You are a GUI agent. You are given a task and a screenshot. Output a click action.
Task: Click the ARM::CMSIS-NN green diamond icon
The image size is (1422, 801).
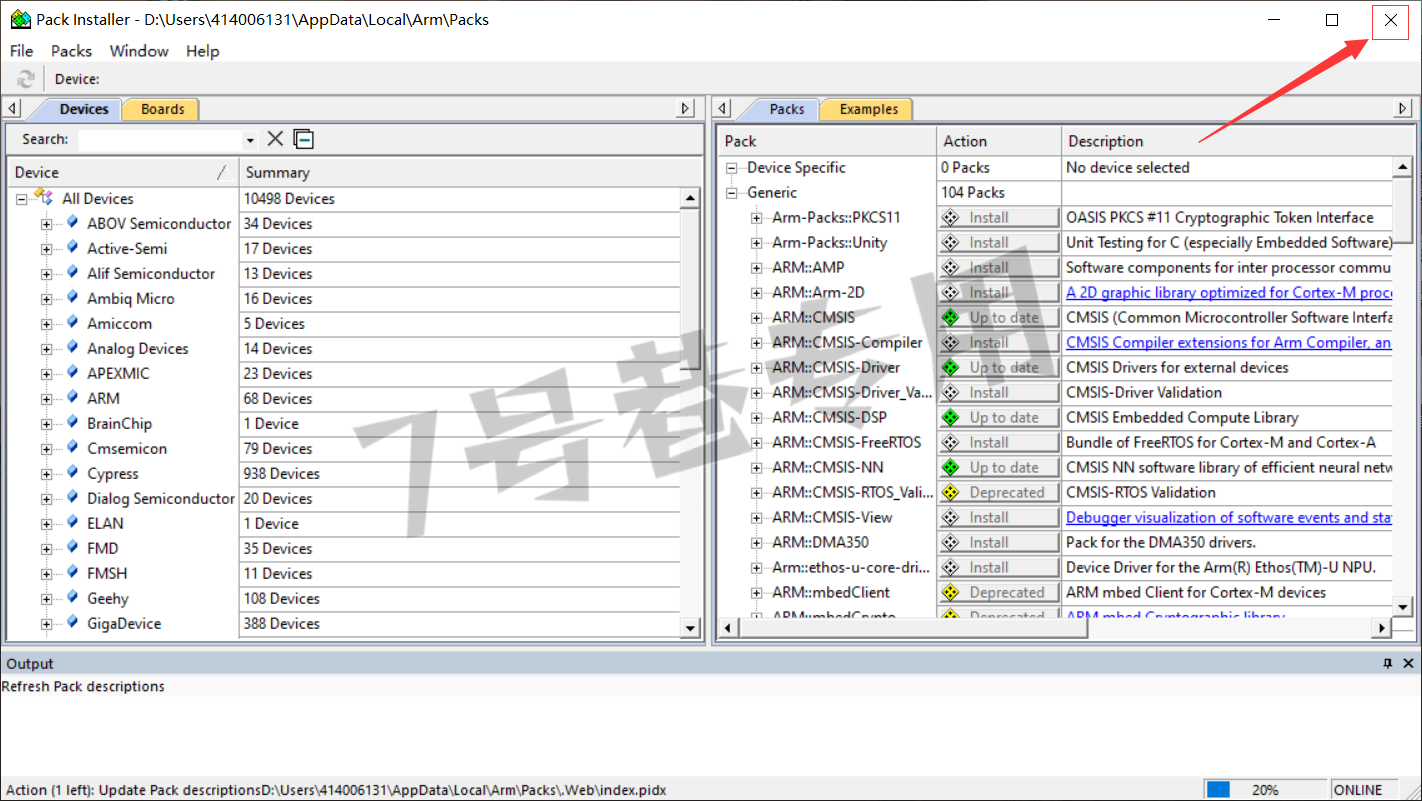point(951,467)
